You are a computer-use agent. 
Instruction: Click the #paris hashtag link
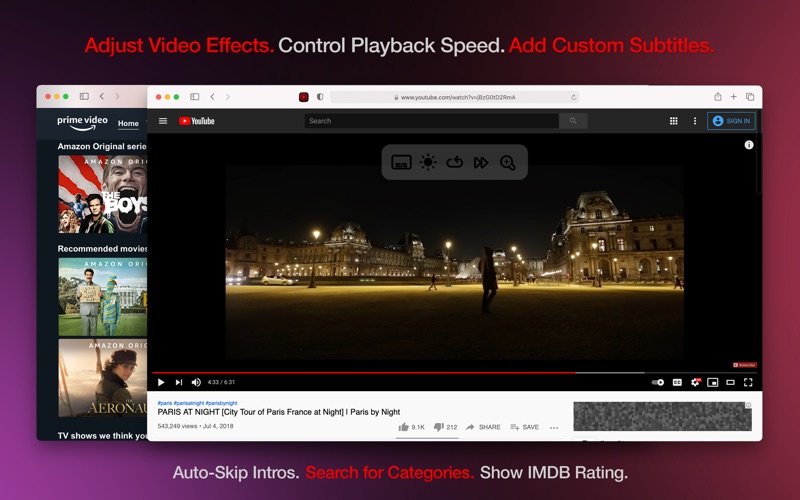165,403
